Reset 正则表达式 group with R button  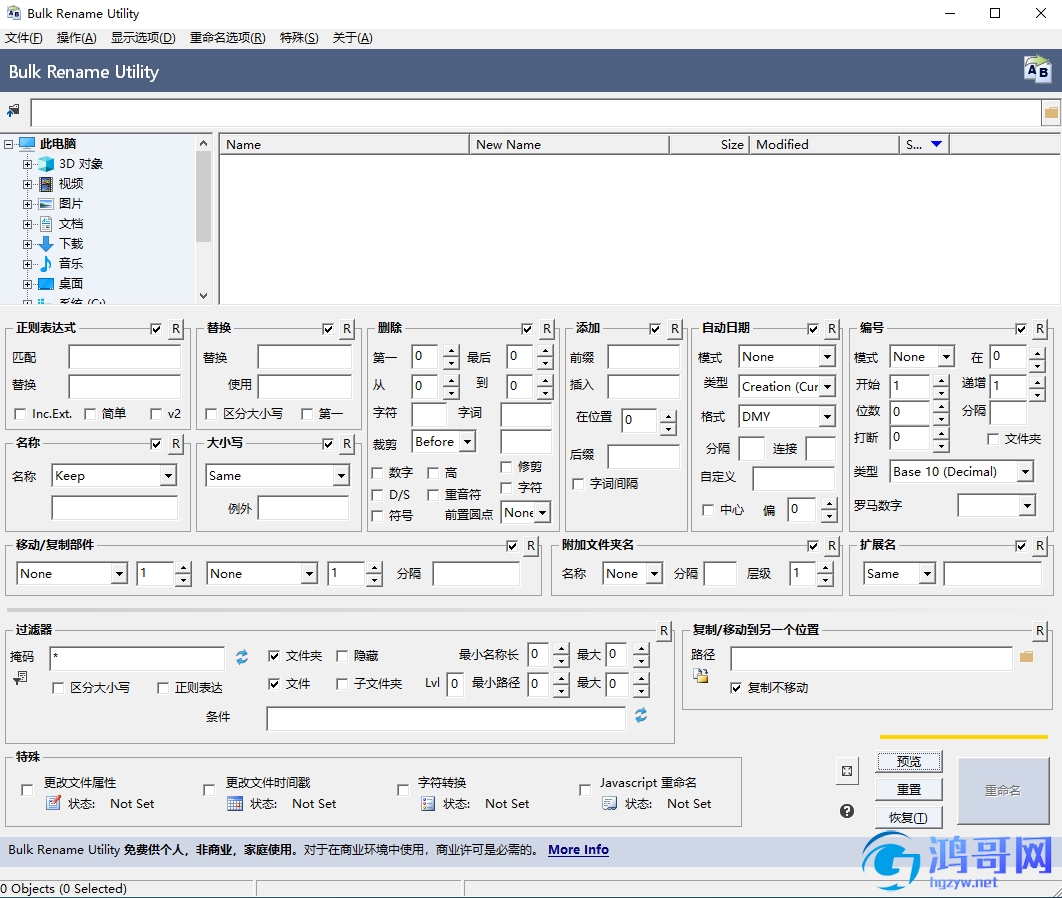pos(176,329)
